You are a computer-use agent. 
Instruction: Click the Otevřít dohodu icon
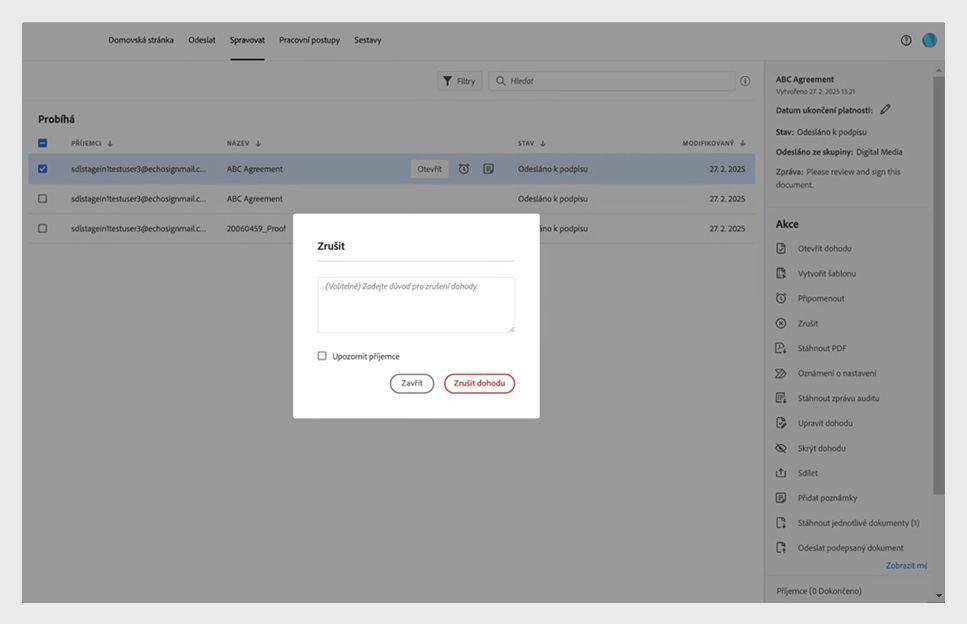click(x=781, y=248)
